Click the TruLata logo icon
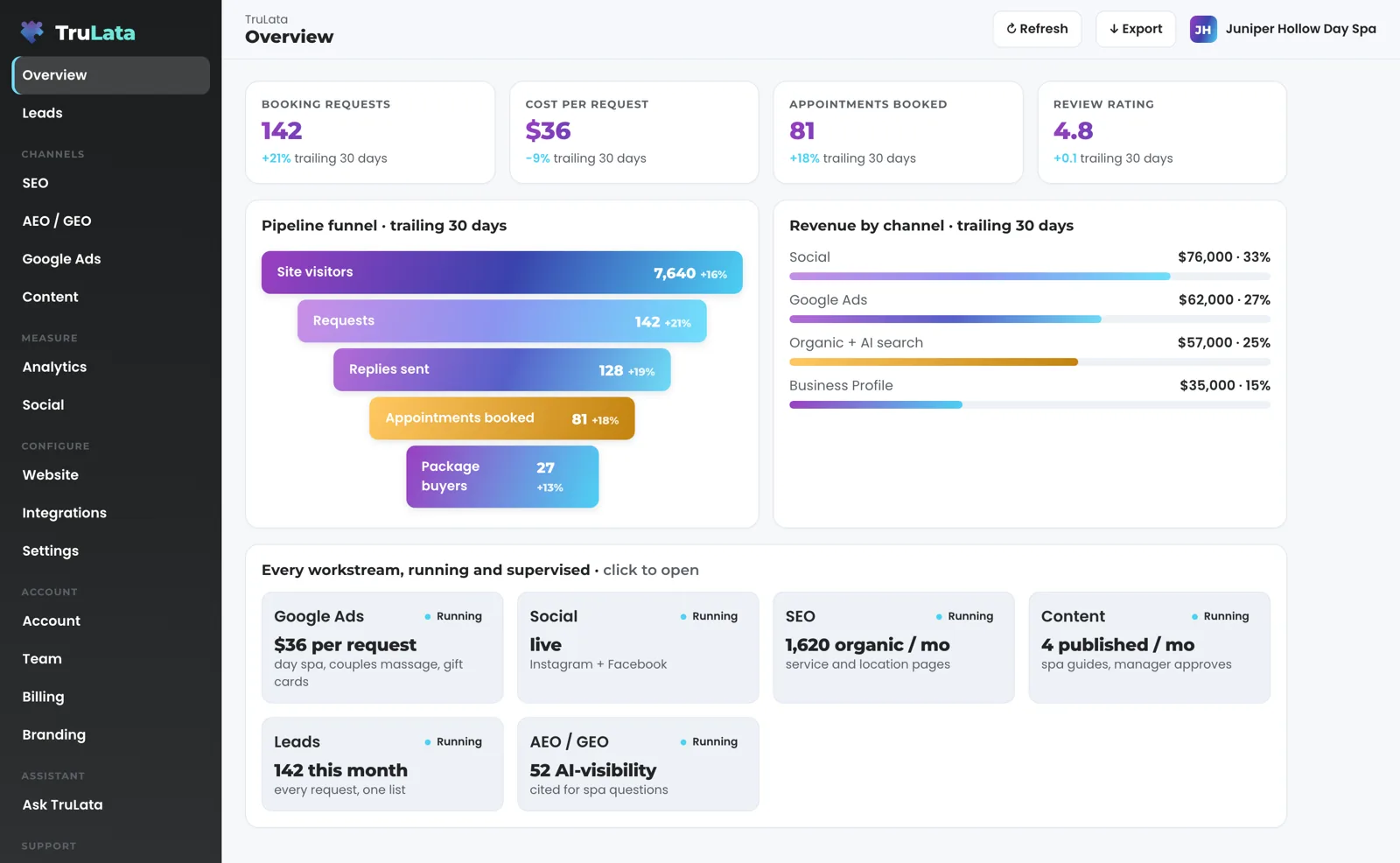This screenshot has width=1400, height=863. point(32,32)
